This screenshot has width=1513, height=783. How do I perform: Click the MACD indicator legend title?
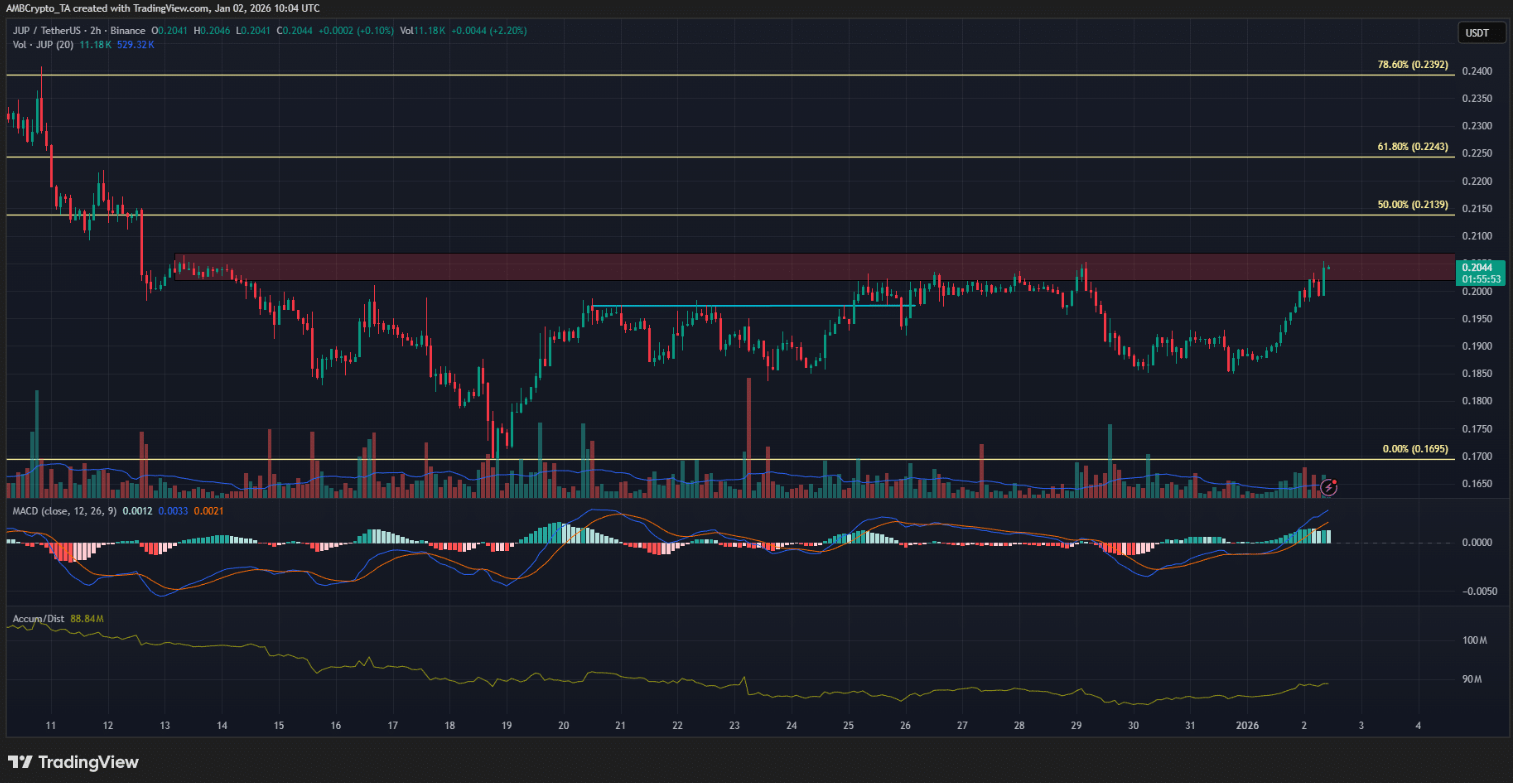point(65,511)
